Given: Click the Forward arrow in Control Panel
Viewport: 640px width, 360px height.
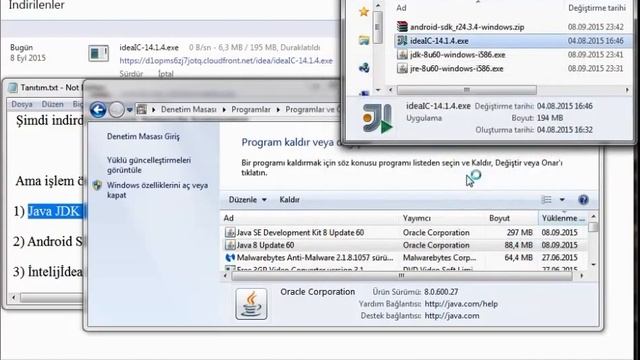Looking at the screenshot, I should pos(117,109).
